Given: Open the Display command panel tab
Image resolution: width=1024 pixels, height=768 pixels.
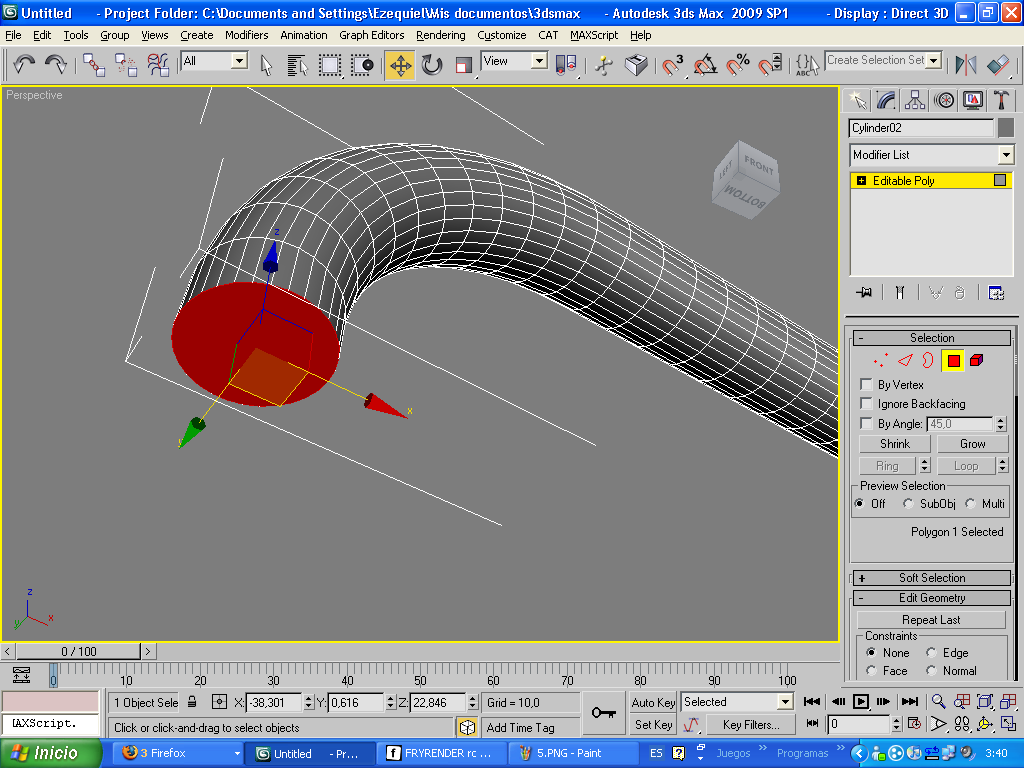Looking at the screenshot, I should point(972,100).
